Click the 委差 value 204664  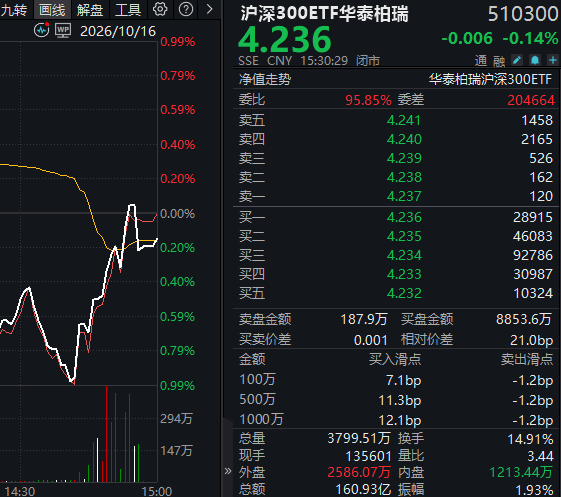click(x=531, y=100)
